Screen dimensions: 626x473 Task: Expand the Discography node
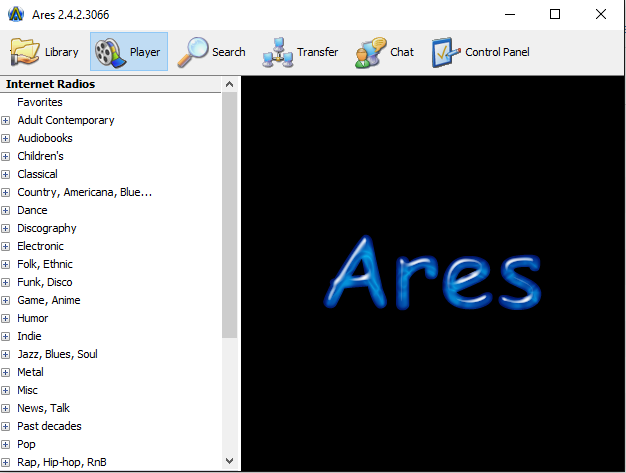[6, 228]
